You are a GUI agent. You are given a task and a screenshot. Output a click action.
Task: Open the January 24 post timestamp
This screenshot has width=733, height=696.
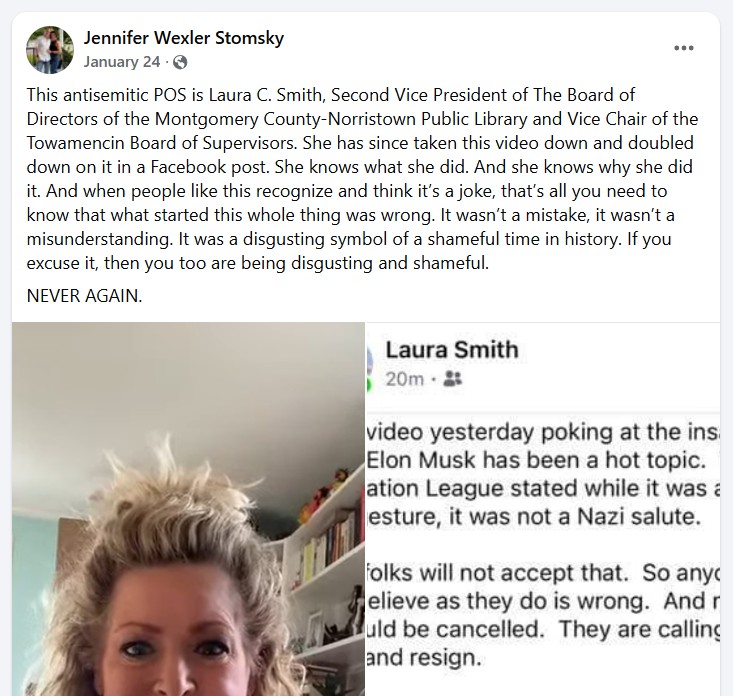click(122, 62)
